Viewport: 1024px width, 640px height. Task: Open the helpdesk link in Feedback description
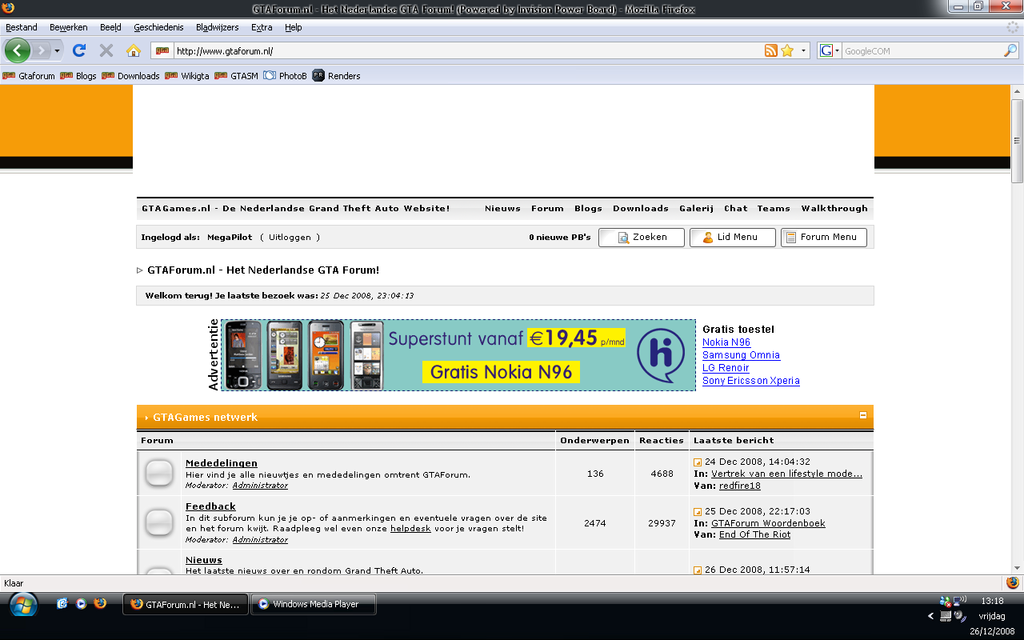[x=410, y=528]
